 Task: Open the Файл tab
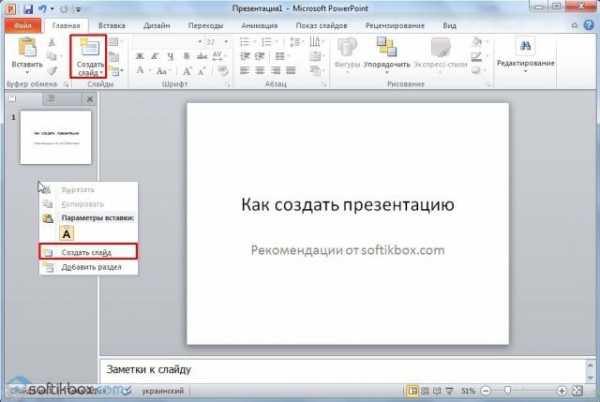23,26
